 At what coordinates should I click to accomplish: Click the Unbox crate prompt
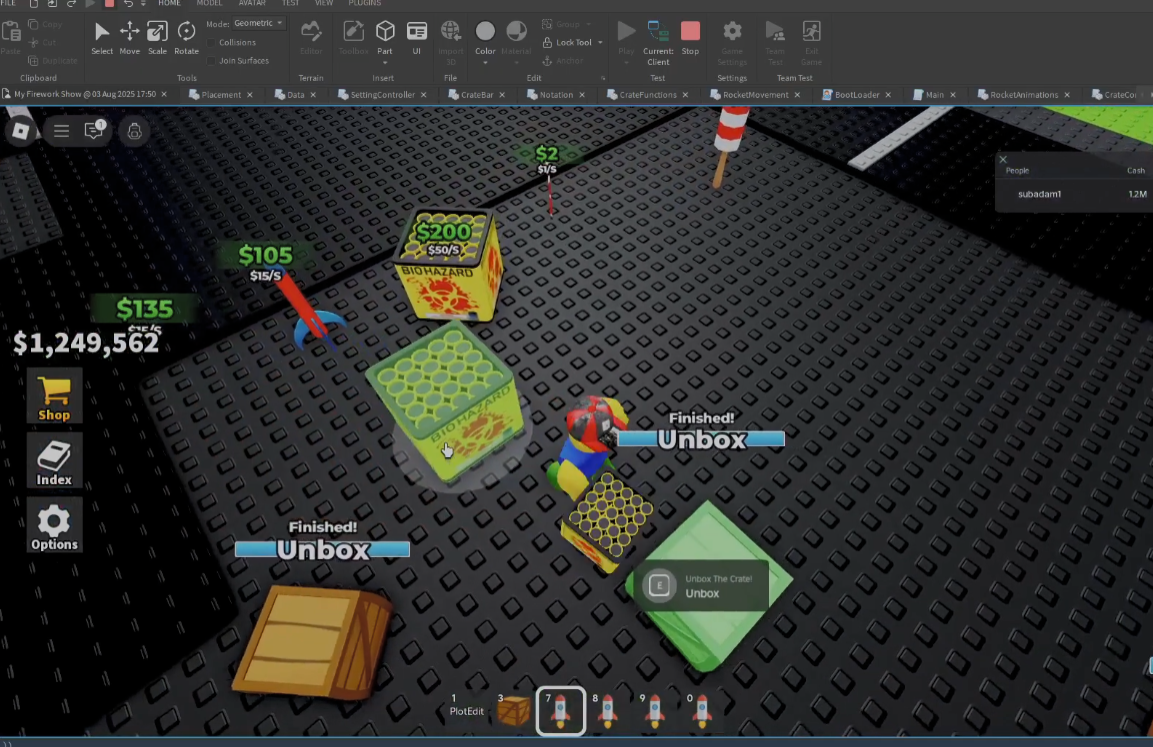tap(703, 585)
